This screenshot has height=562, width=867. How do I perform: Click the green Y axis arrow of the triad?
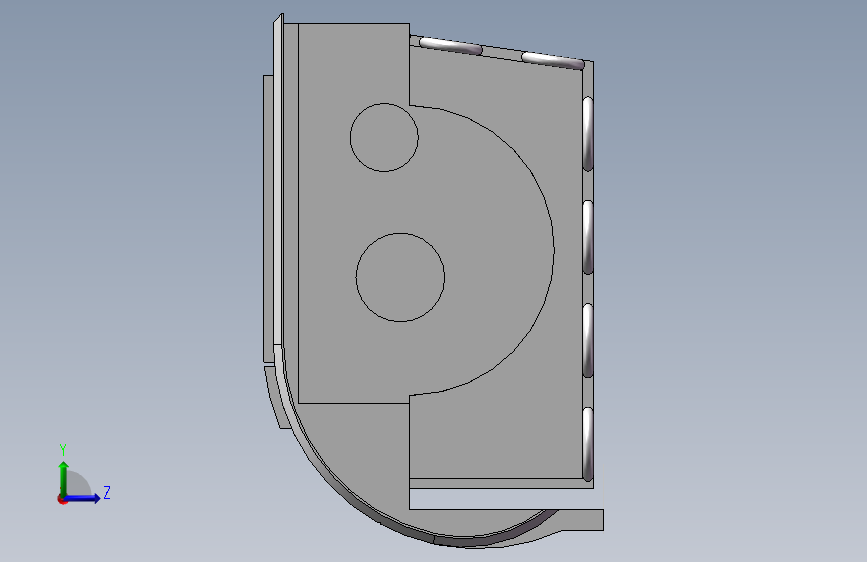(64, 478)
